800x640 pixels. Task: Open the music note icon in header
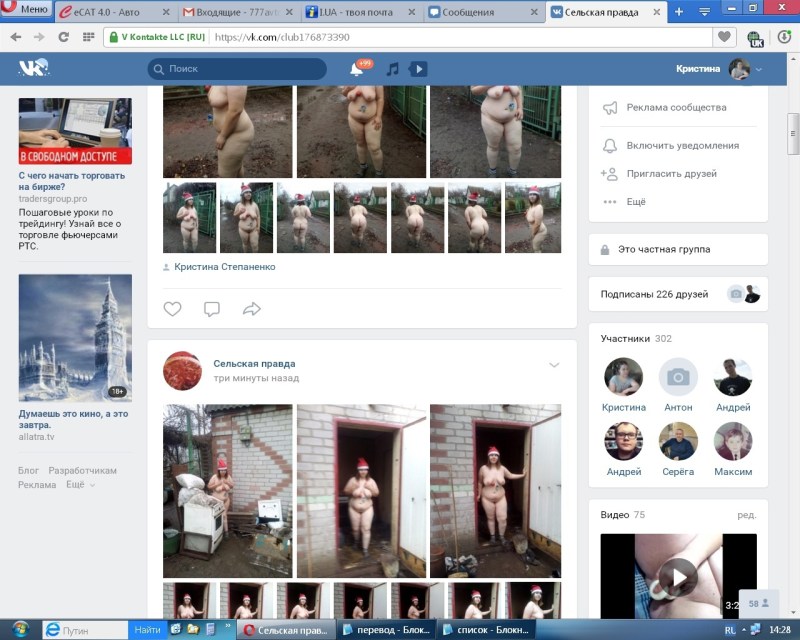392,69
